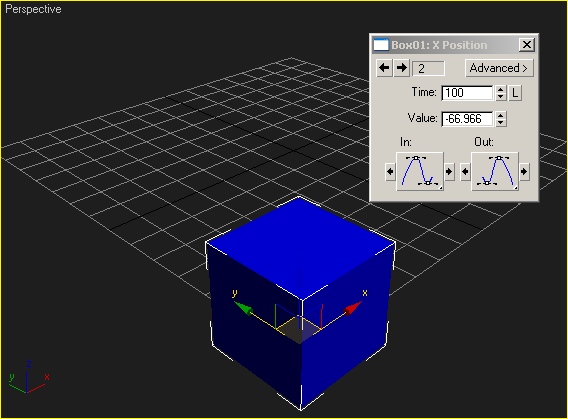
Task: Click the key number field showing 2
Action: [429, 68]
